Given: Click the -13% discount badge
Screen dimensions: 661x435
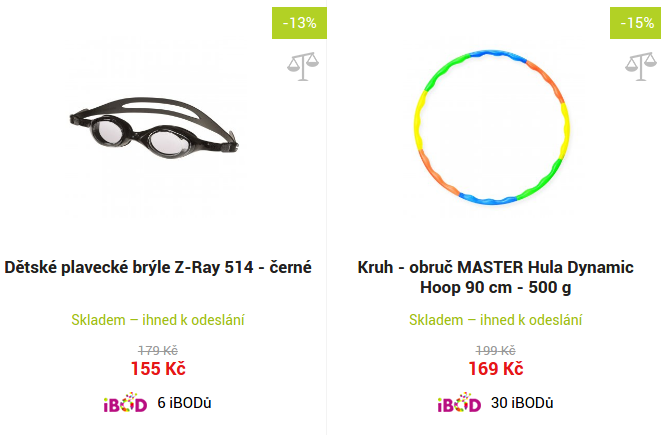Looking at the screenshot, I should [x=298, y=22].
